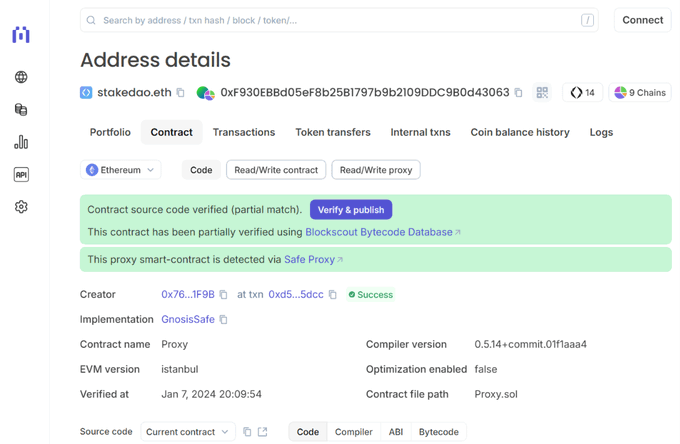Open Read/Write proxy
This screenshot has height=444, width=680.
click(x=376, y=170)
